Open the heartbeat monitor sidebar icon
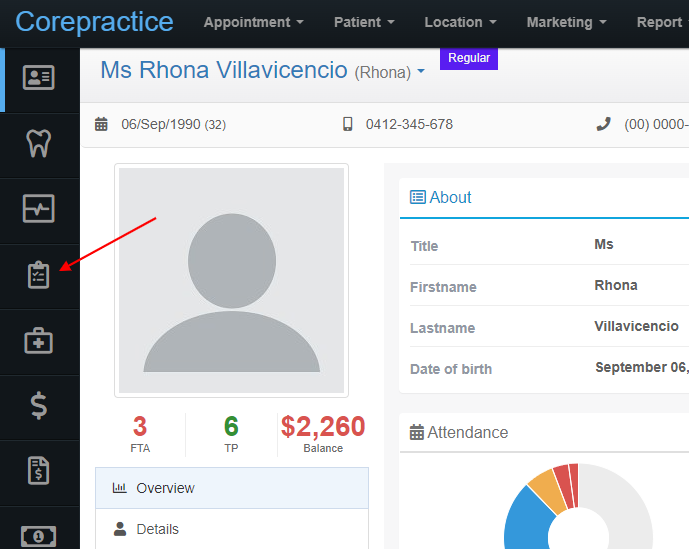Image resolution: width=689 pixels, height=549 pixels. [x=39, y=208]
